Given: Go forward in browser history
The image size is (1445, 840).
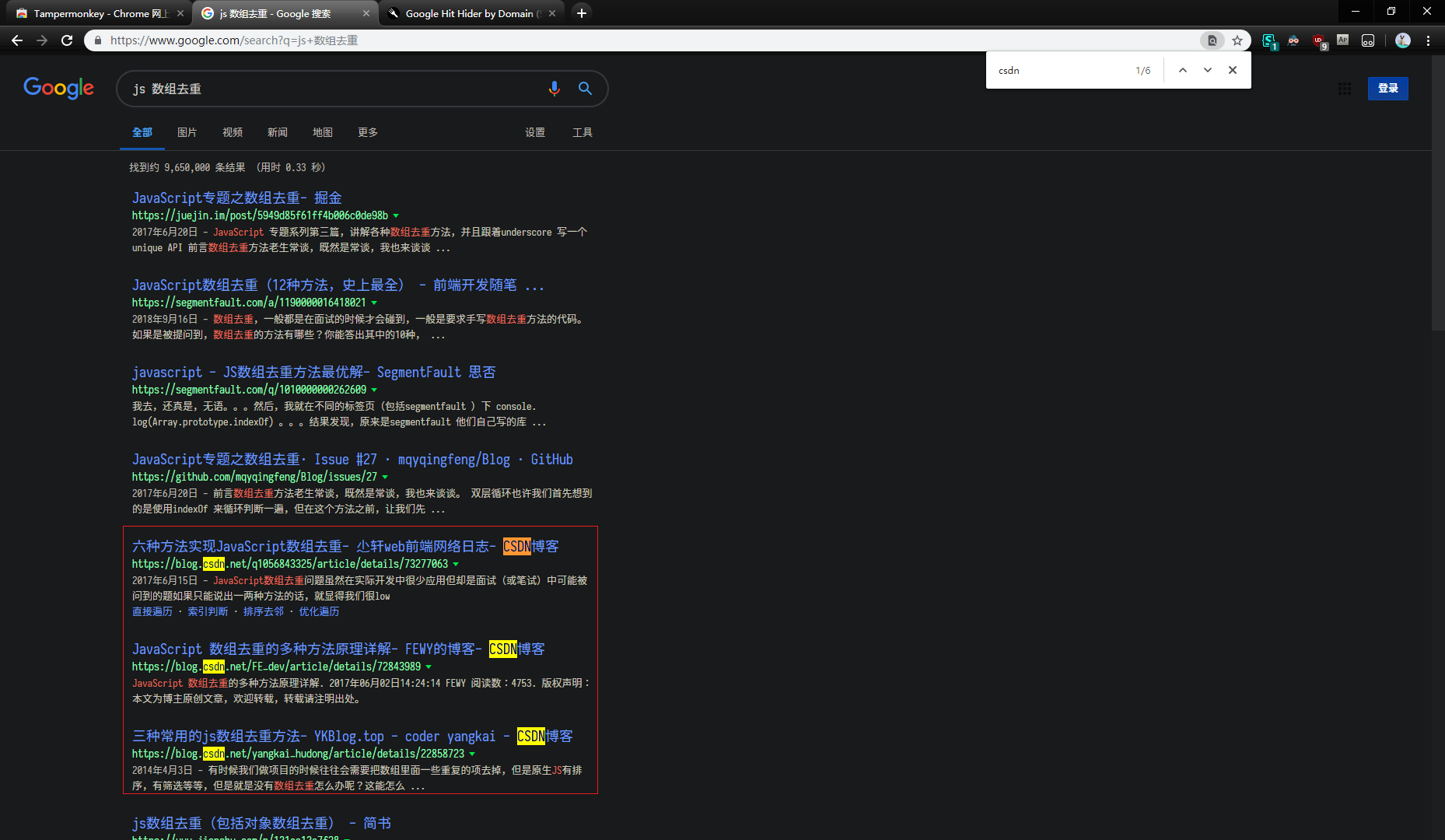Looking at the screenshot, I should (42, 40).
